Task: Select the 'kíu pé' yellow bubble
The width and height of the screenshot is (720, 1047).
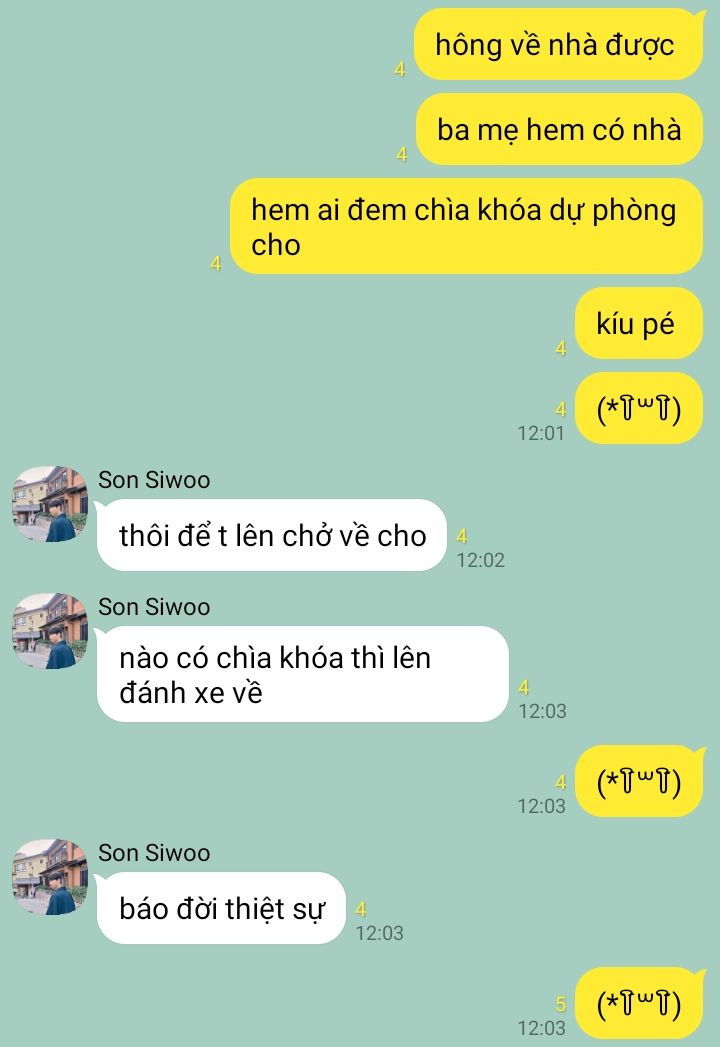Action: [639, 323]
